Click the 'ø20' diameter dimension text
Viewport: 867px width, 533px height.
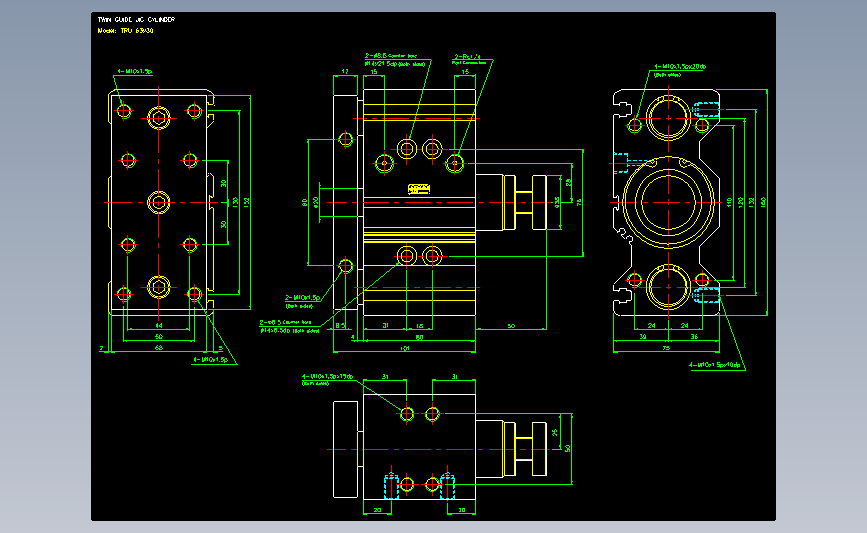[316, 202]
